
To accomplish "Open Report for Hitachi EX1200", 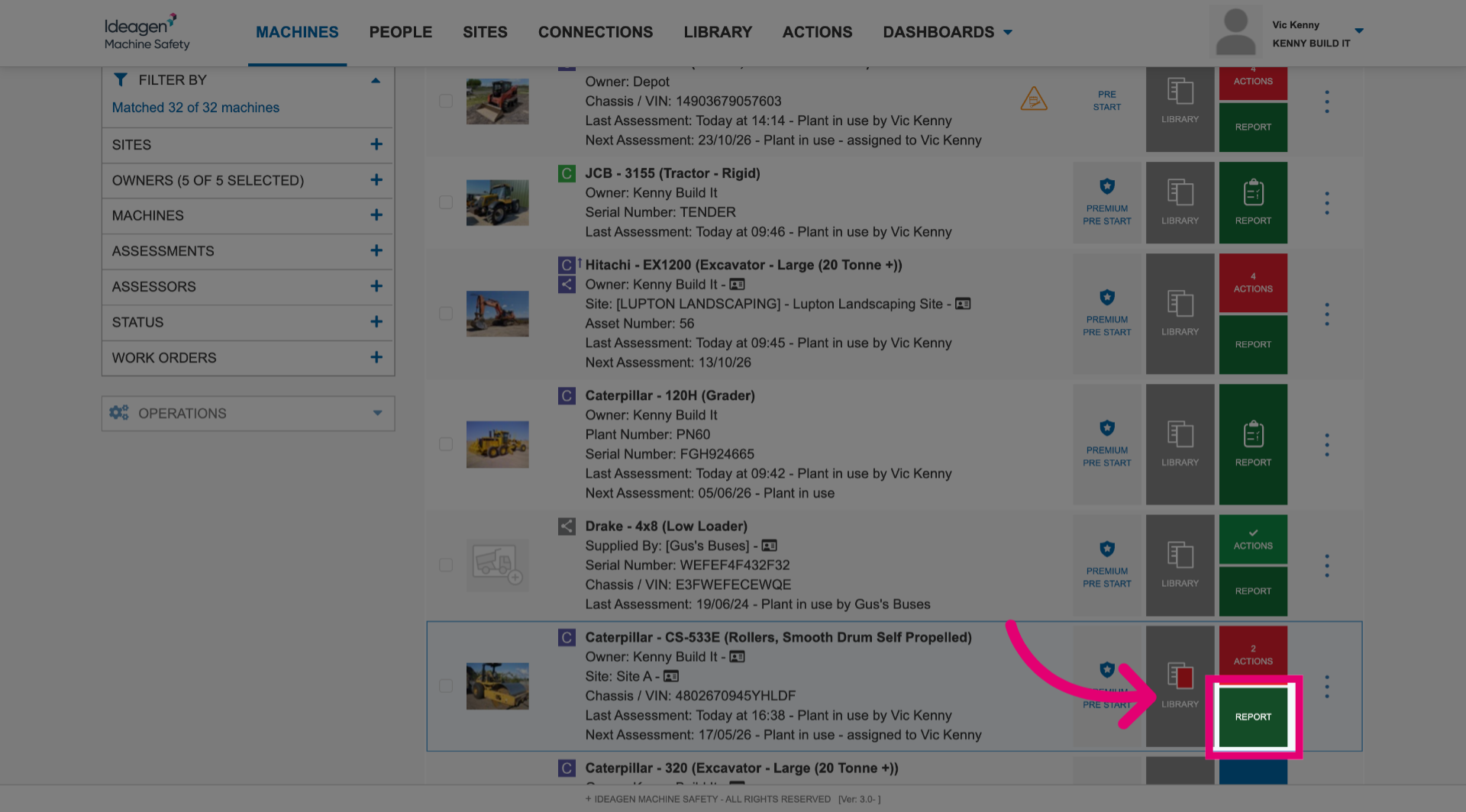I will (x=1253, y=344).
